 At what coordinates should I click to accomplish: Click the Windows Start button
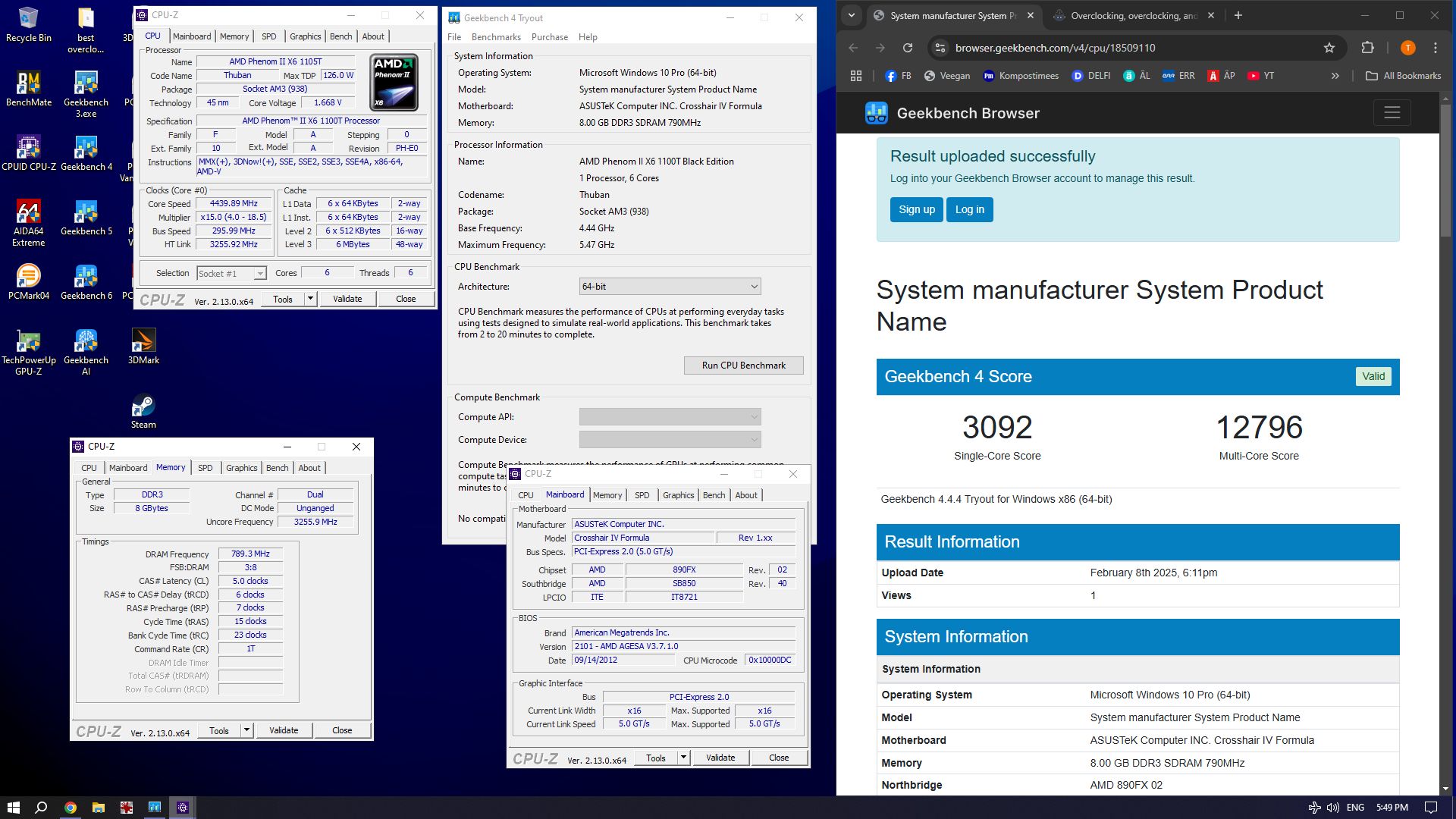[13, 808]
